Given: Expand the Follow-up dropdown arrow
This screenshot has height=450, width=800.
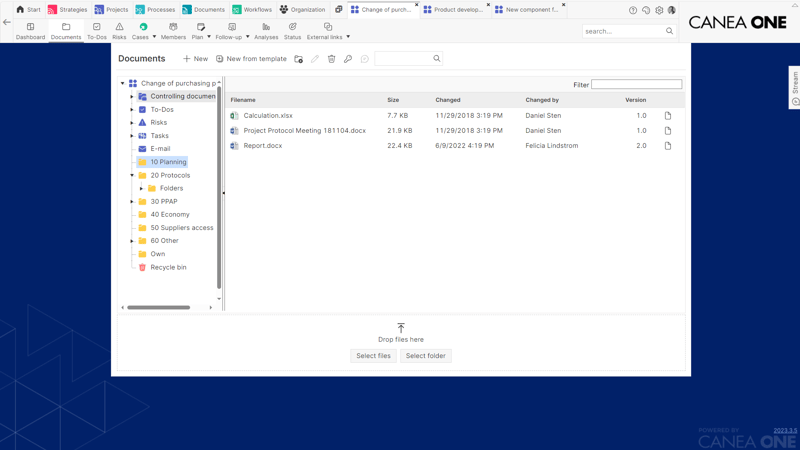Looking at the screenshot, I should click(x=247, y=37).
